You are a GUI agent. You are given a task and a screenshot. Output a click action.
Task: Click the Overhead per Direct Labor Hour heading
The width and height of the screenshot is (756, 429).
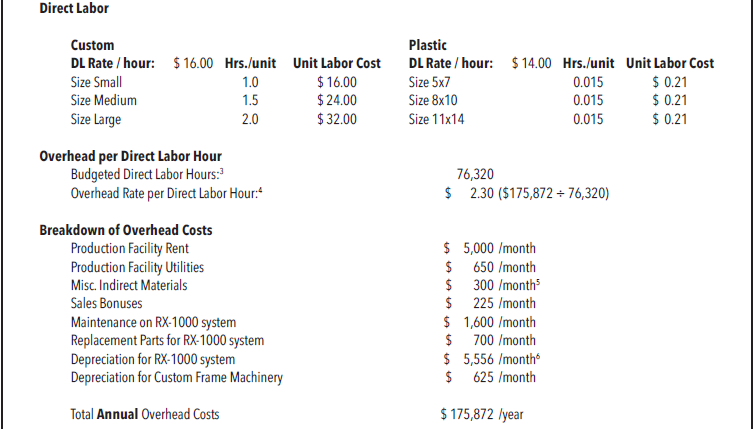click(x=130, y=157)
